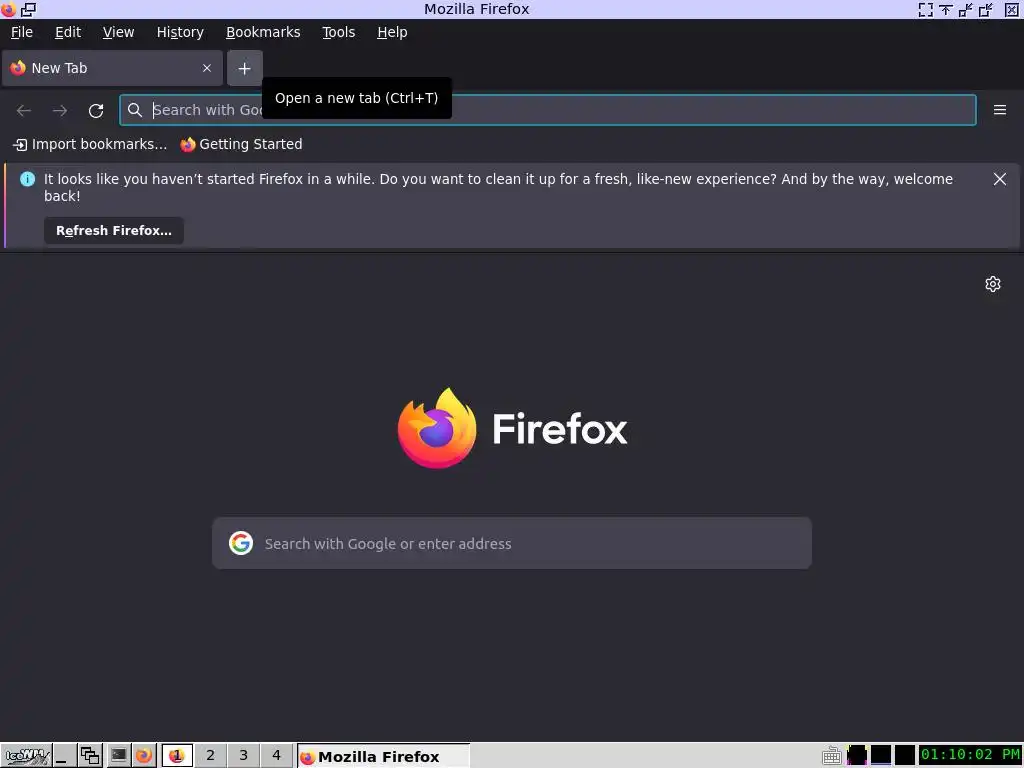Open the window list taskbar button
Screen dimensions: 1024x768
[90, 756]
